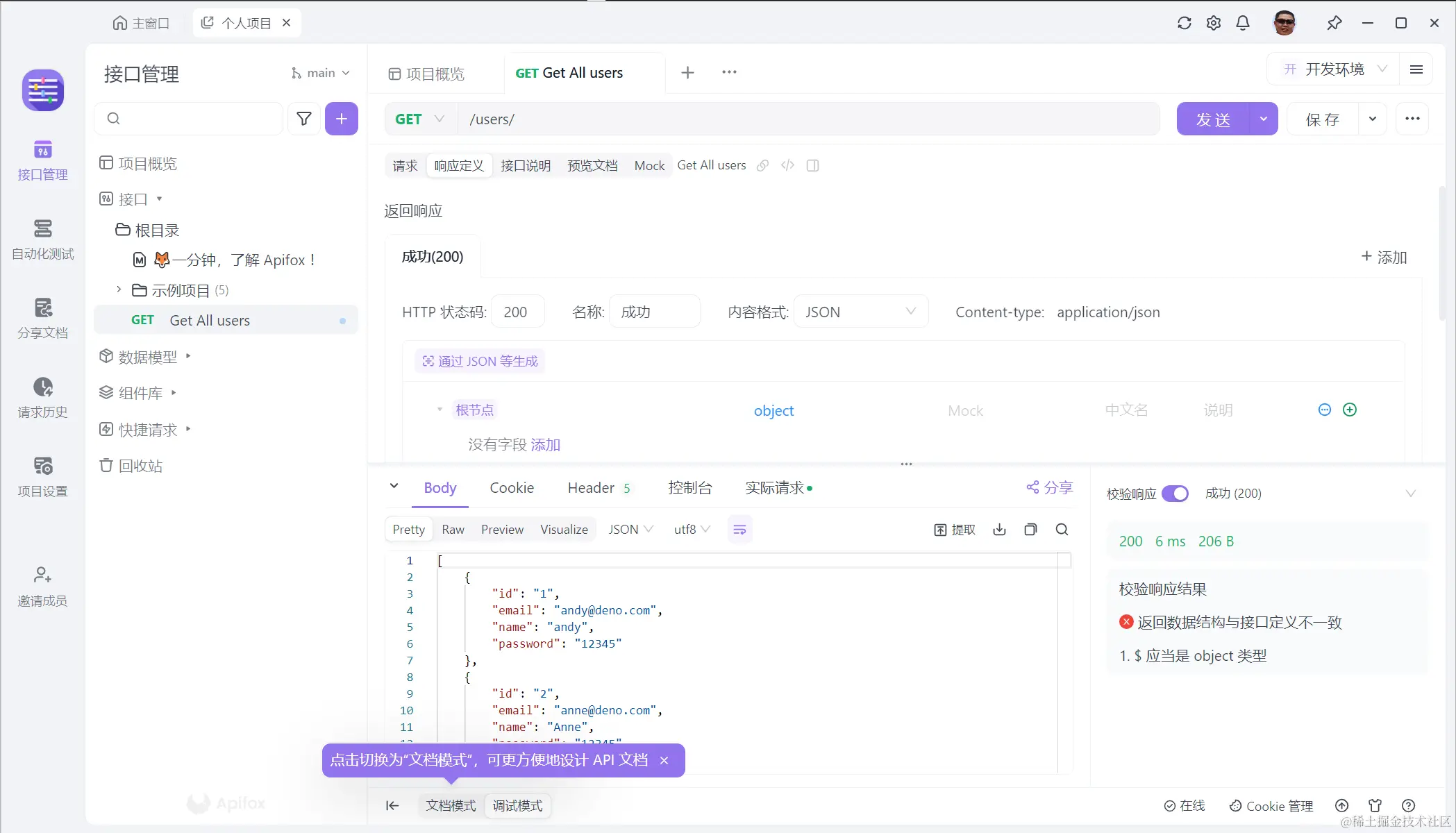This screenshot has width=1456, height=833.
Task: Open the 接口说明 tab
Action: click(x=525, y=165)
